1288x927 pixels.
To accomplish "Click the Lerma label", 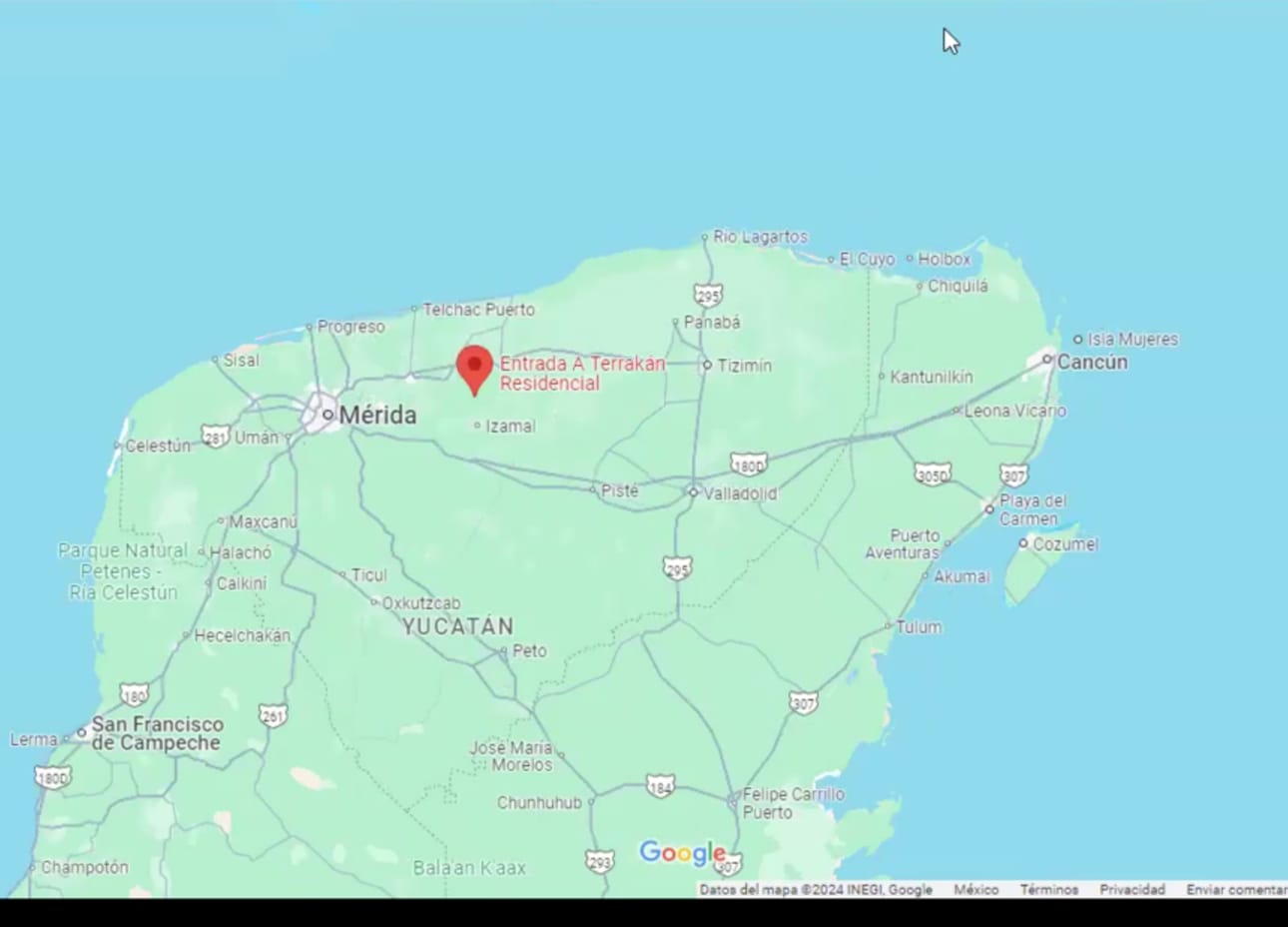I will pos(34,740).
